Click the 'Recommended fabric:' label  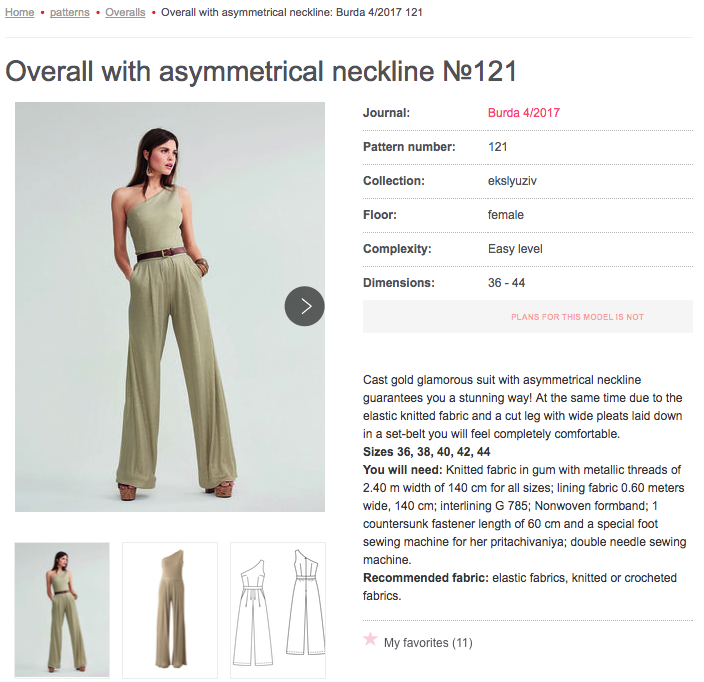click(426, 578)
